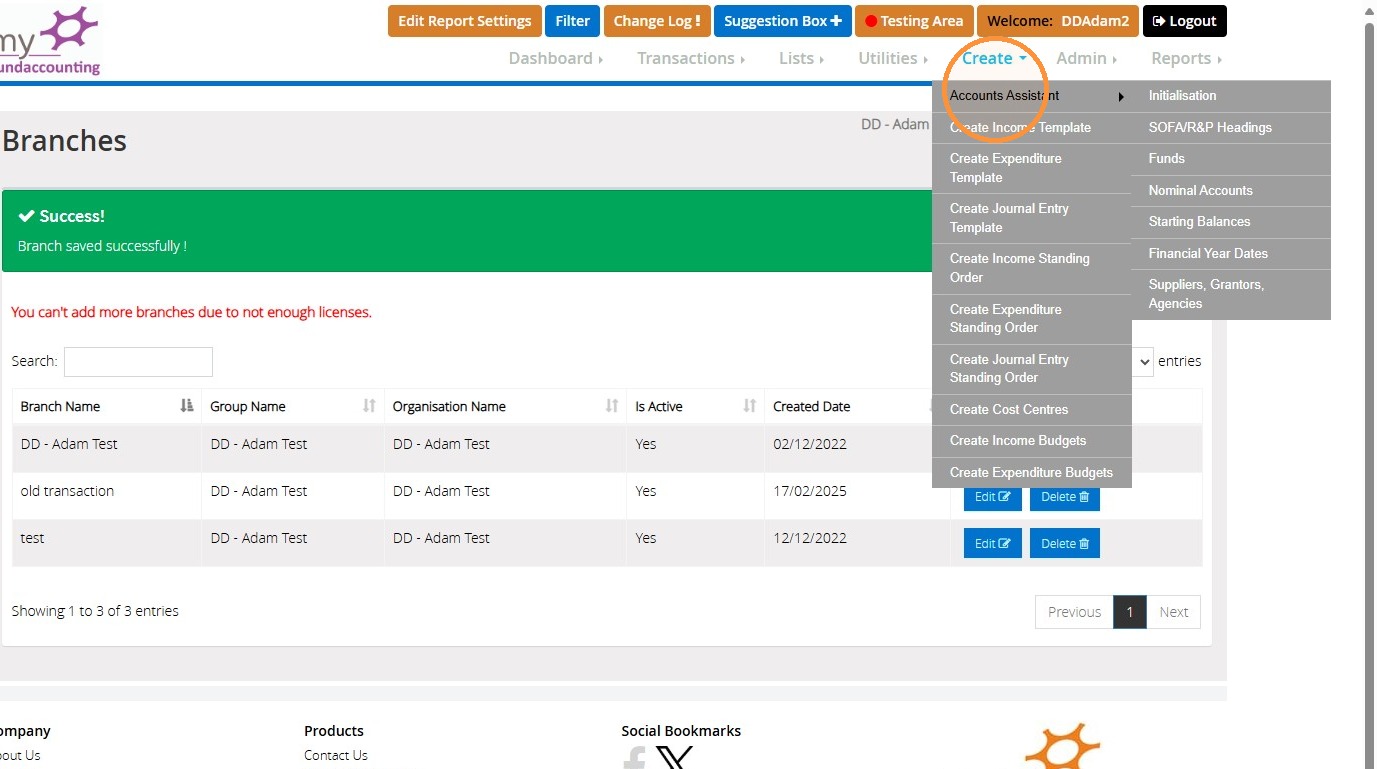Expand the Transactions menu

pos(691,58)
